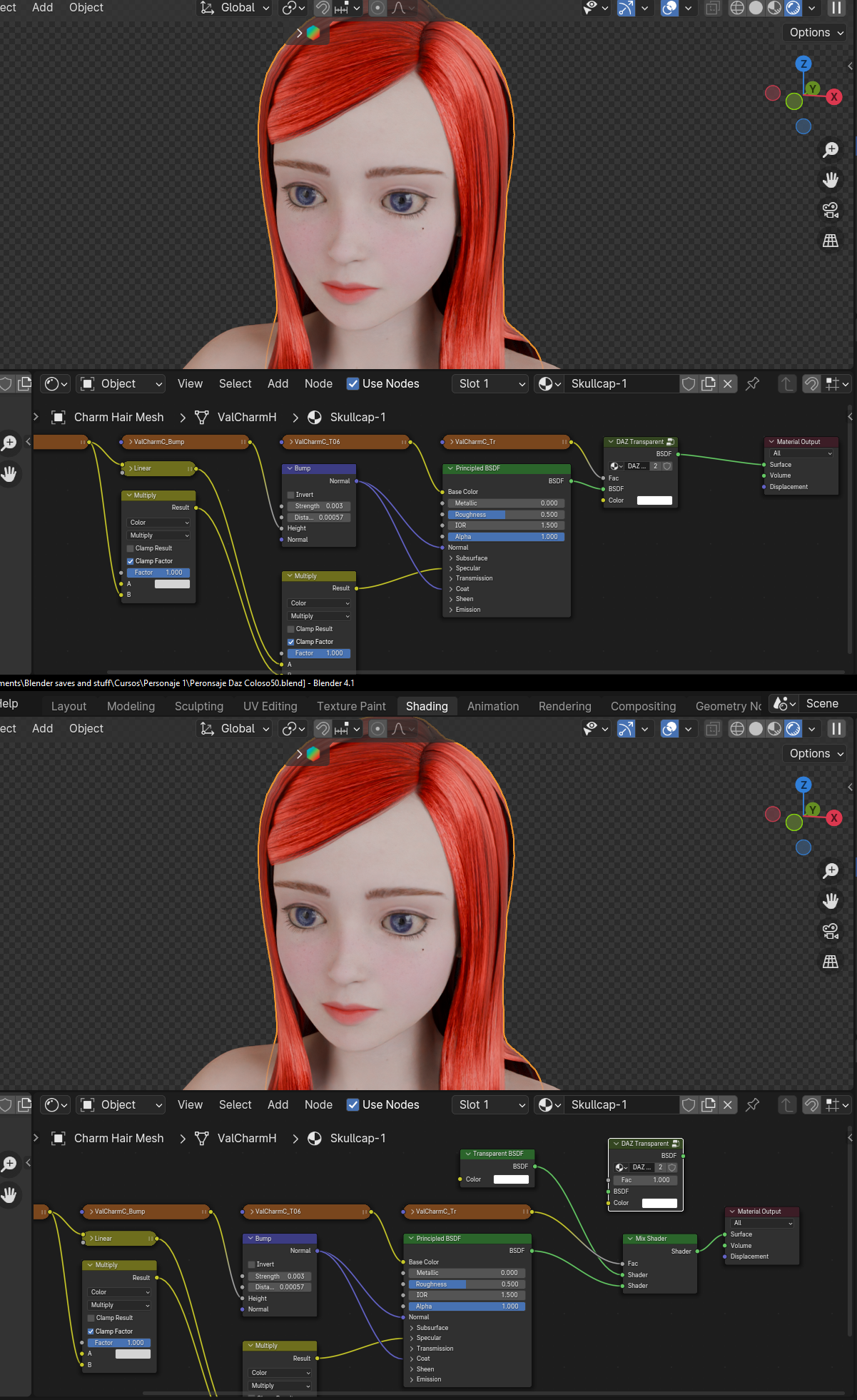Open Select menu in upper node editor
This screenshot has height=1400, width=857.
pos(235,383)
